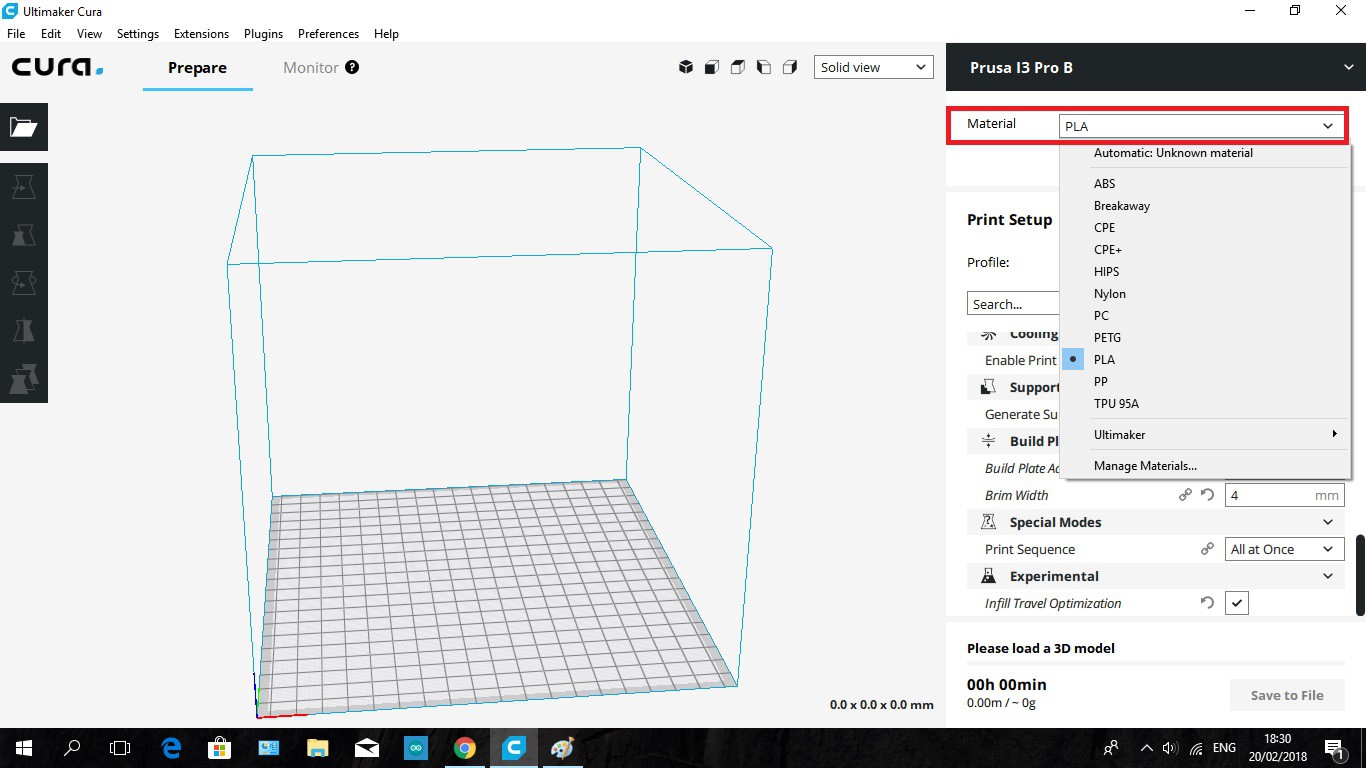The width and height of the screenshot is (1366, 768).
Task: Reset Brim Width using the revert arrow
Action: pos(1207,495)
